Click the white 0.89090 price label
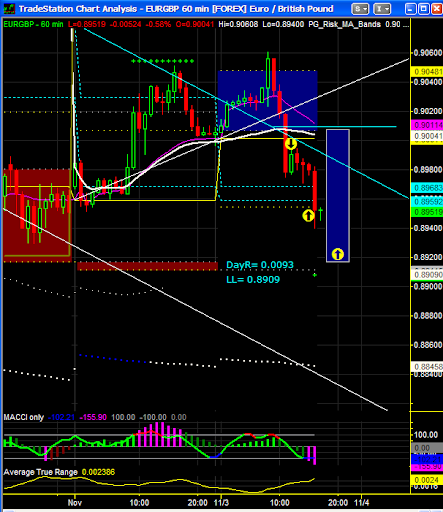Viewport: 443px width, 512px height. (x=427, y=275)
